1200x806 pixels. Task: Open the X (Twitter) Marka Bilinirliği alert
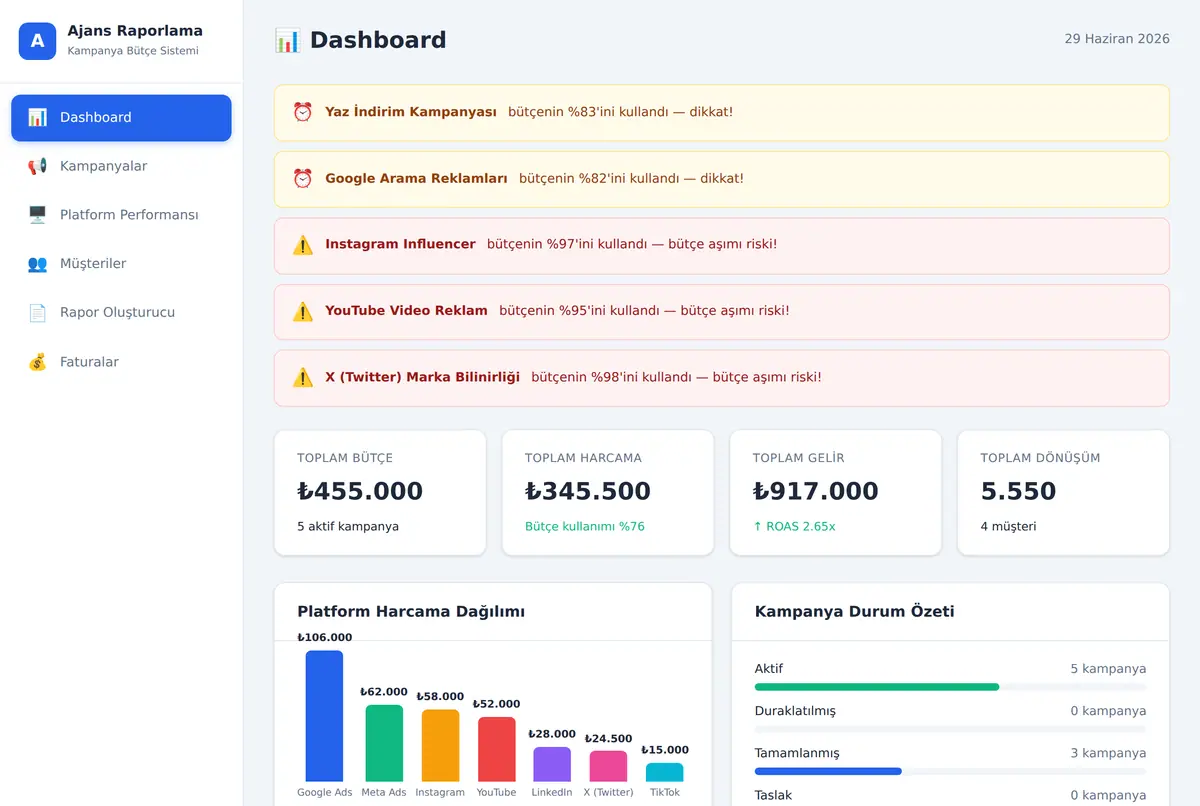tap(722, 378)
